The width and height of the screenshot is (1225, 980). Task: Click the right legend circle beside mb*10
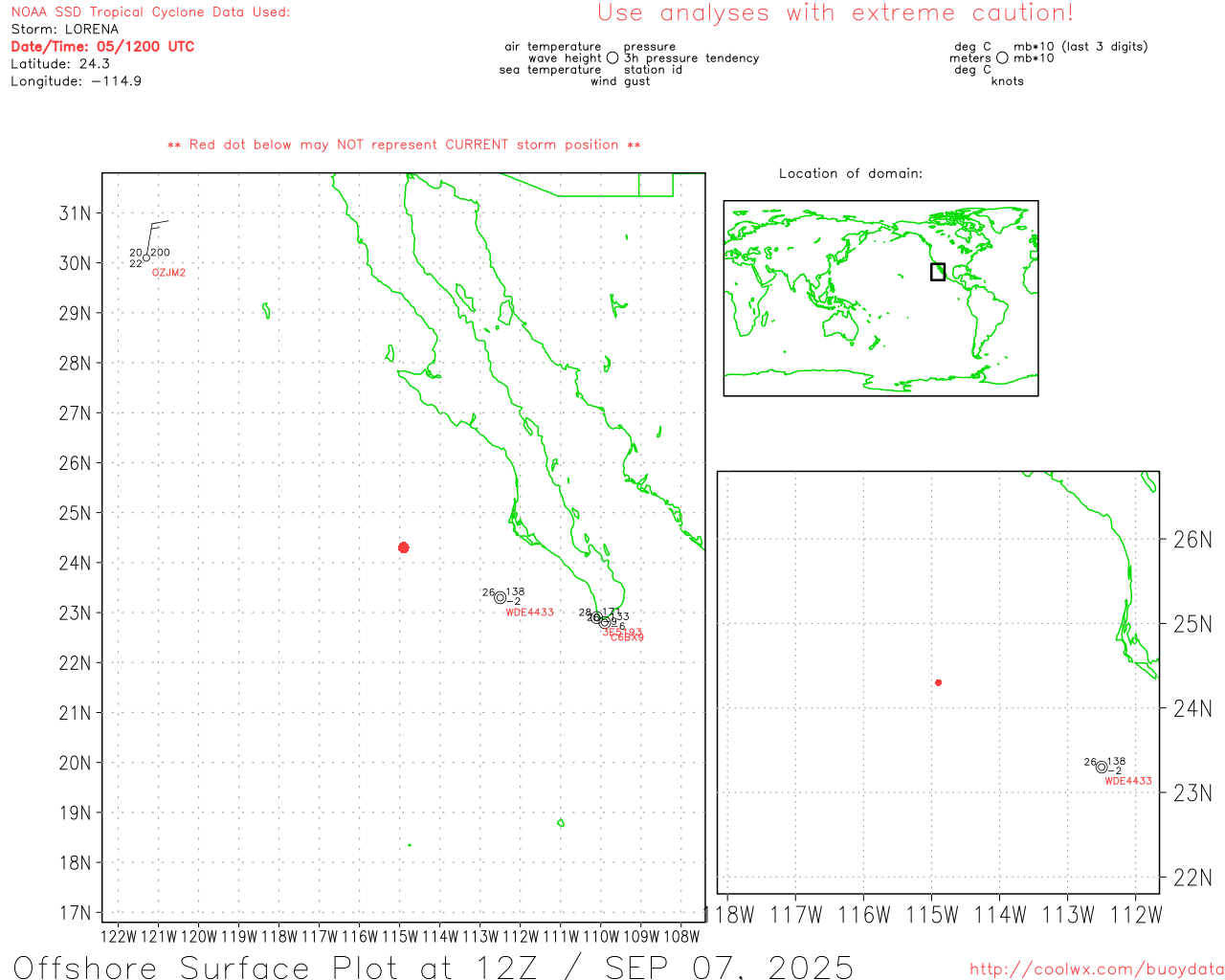coord(1002,58)
